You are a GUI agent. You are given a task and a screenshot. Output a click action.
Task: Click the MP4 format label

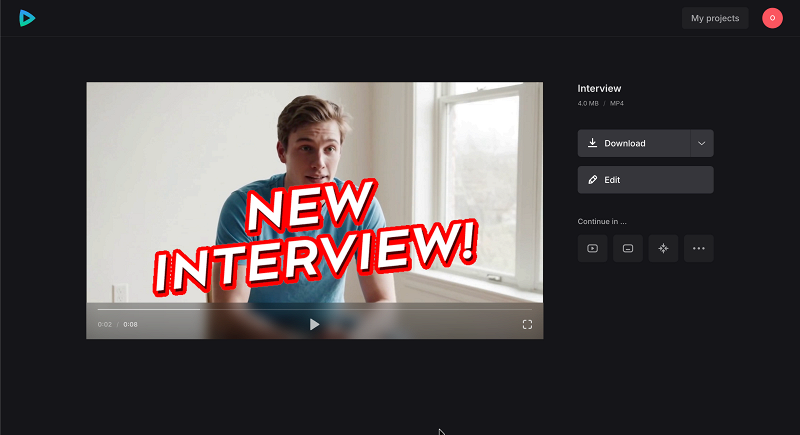617,104
